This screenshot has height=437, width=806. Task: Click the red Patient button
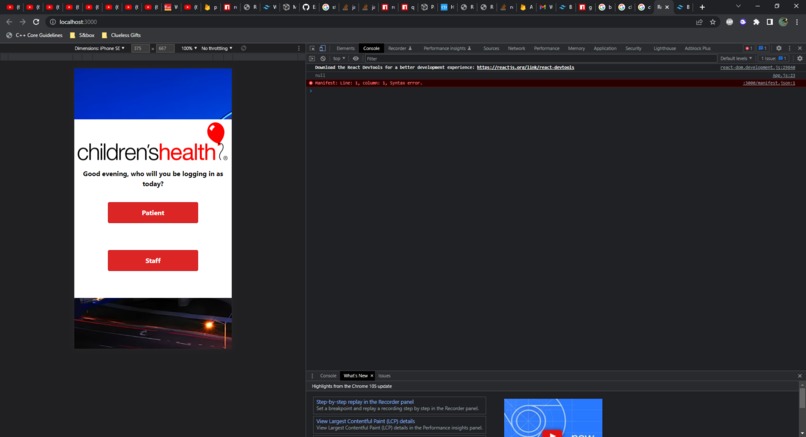coord(153,212)
